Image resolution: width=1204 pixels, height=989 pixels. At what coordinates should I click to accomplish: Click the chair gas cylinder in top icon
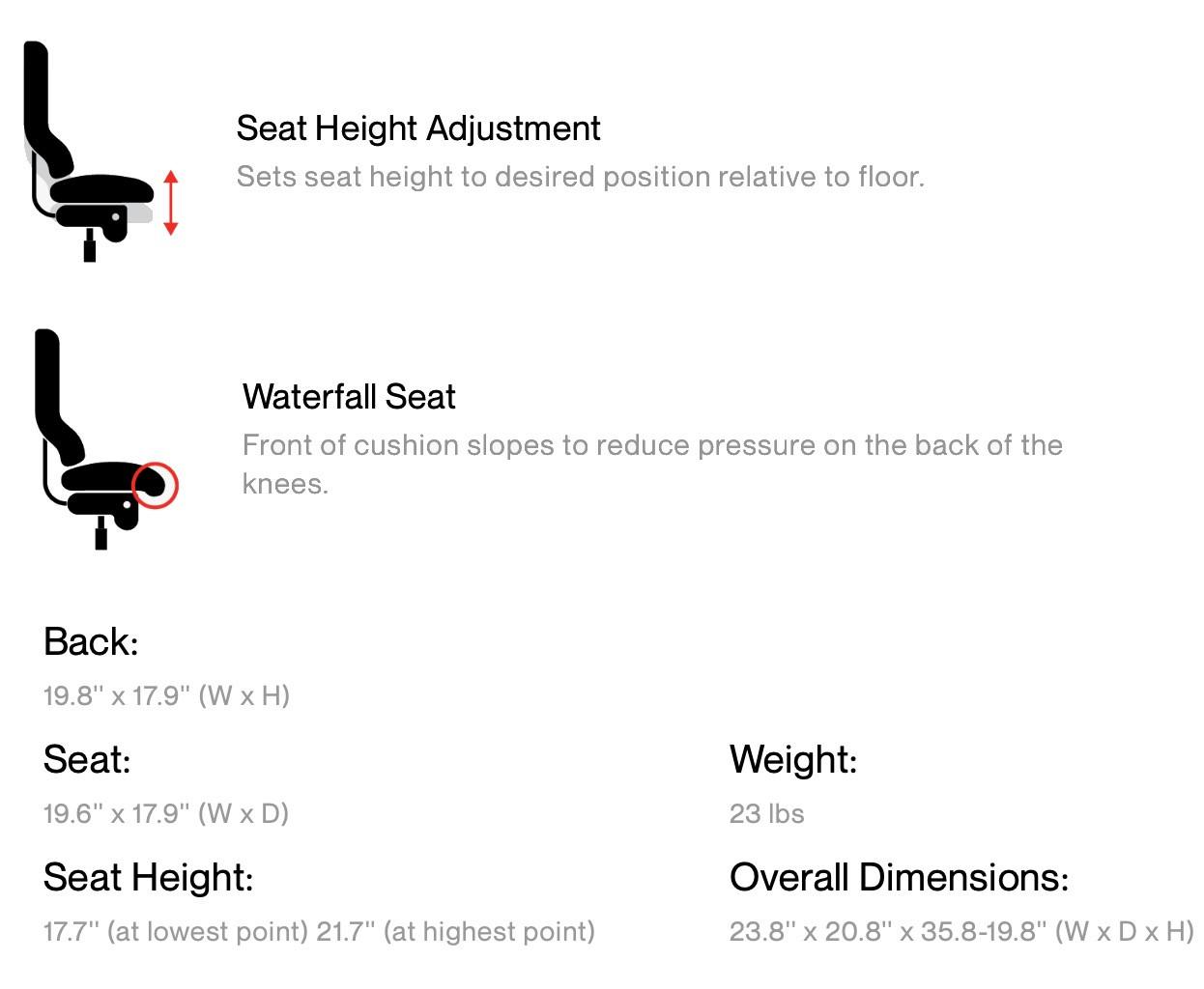[90, 245]
